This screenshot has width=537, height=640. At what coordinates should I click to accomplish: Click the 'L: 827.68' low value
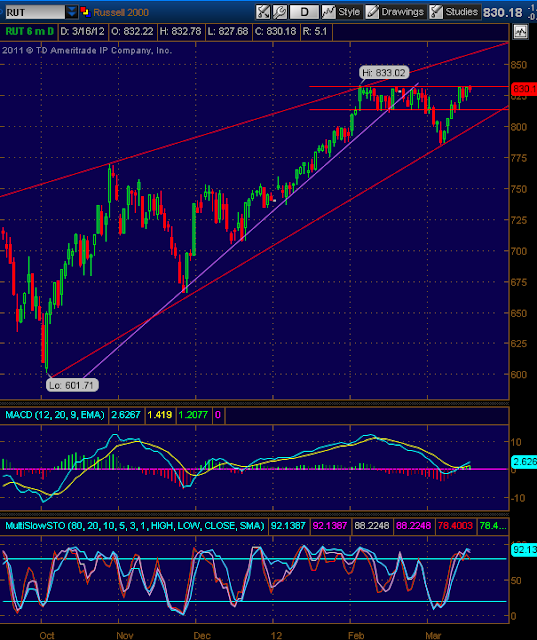point(228,31)
